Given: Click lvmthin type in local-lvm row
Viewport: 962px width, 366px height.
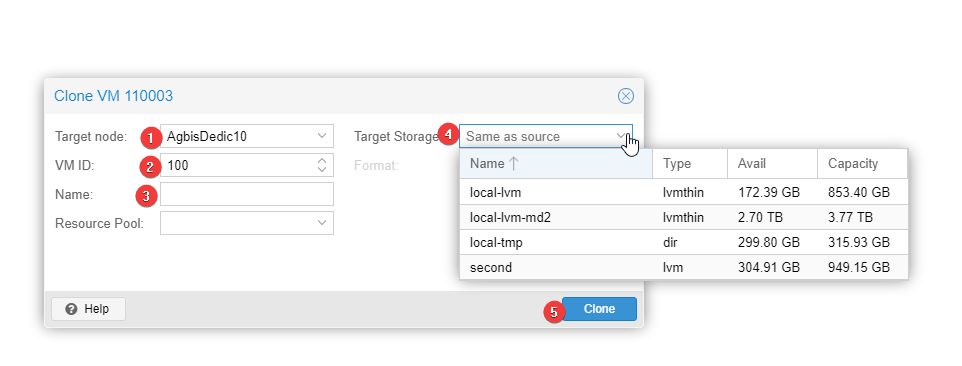Looking at the screenshot, I should click(x=690, y=192).
